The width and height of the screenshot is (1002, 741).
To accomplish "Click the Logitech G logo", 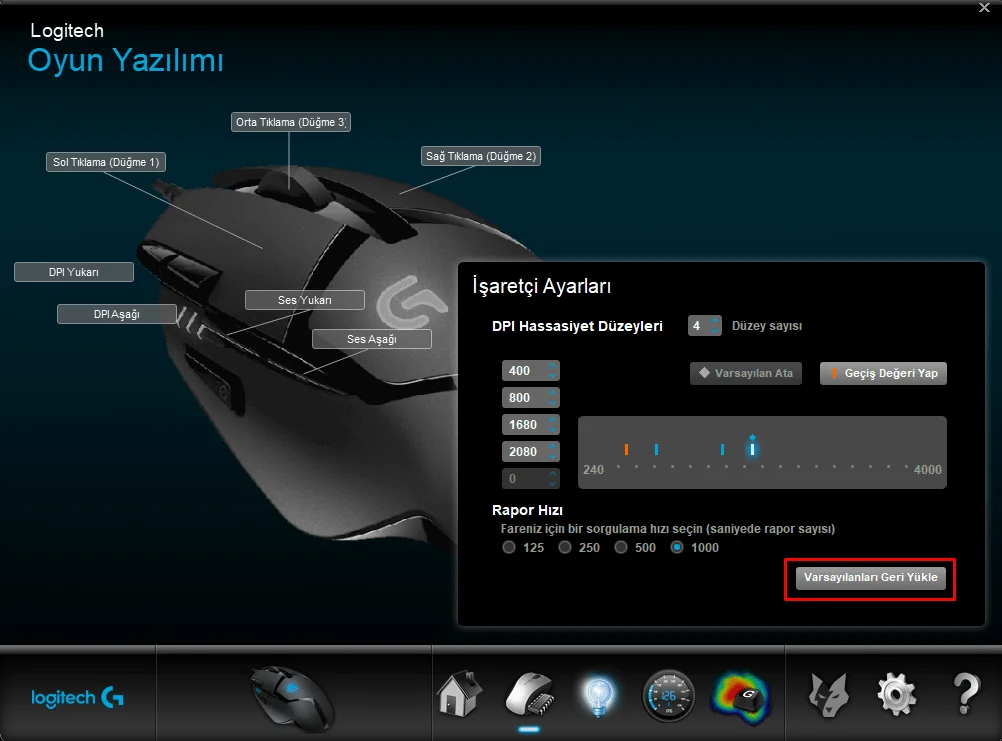I will [x=77, y=698].
